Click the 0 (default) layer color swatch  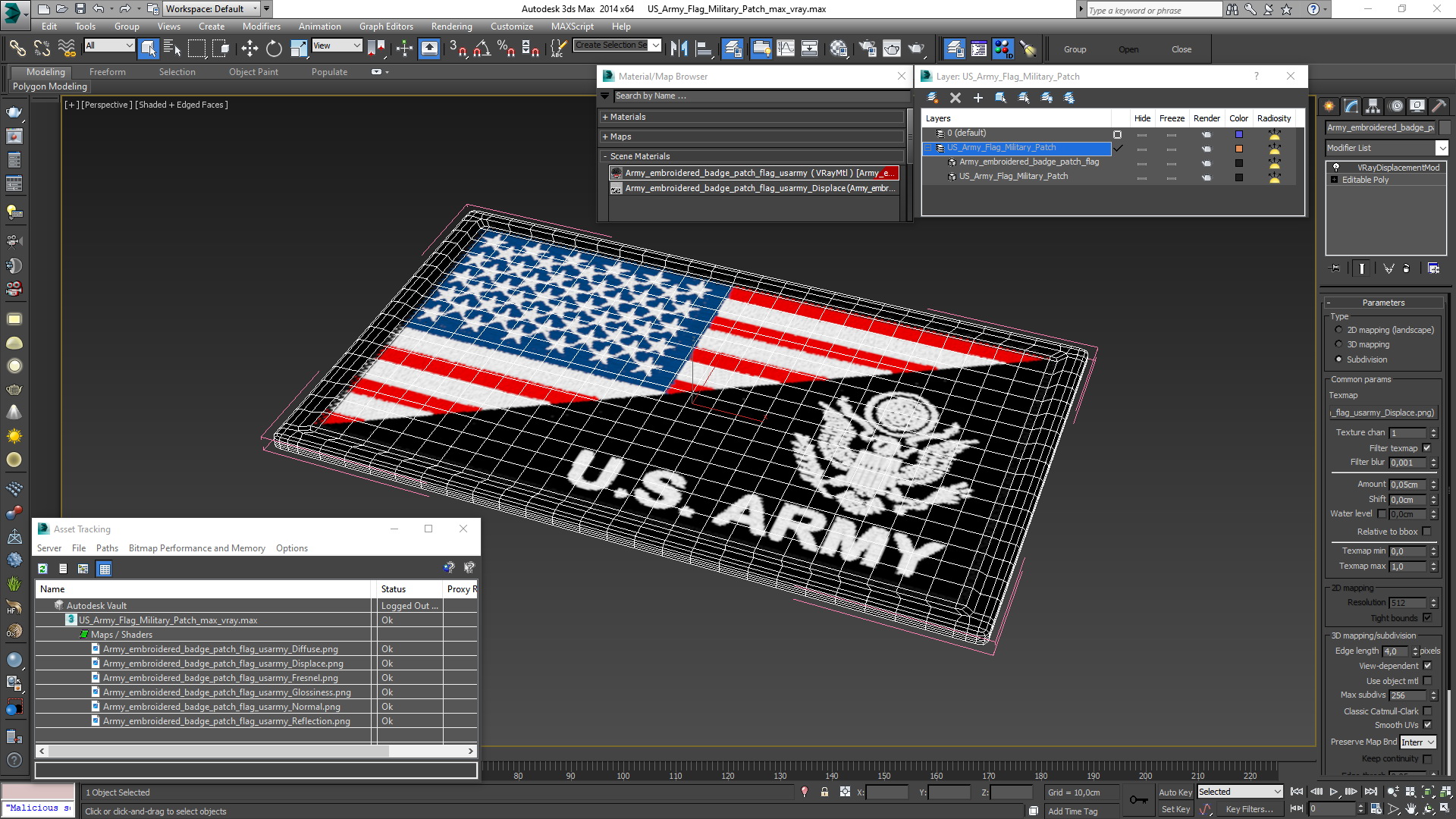coord(1239,134)
